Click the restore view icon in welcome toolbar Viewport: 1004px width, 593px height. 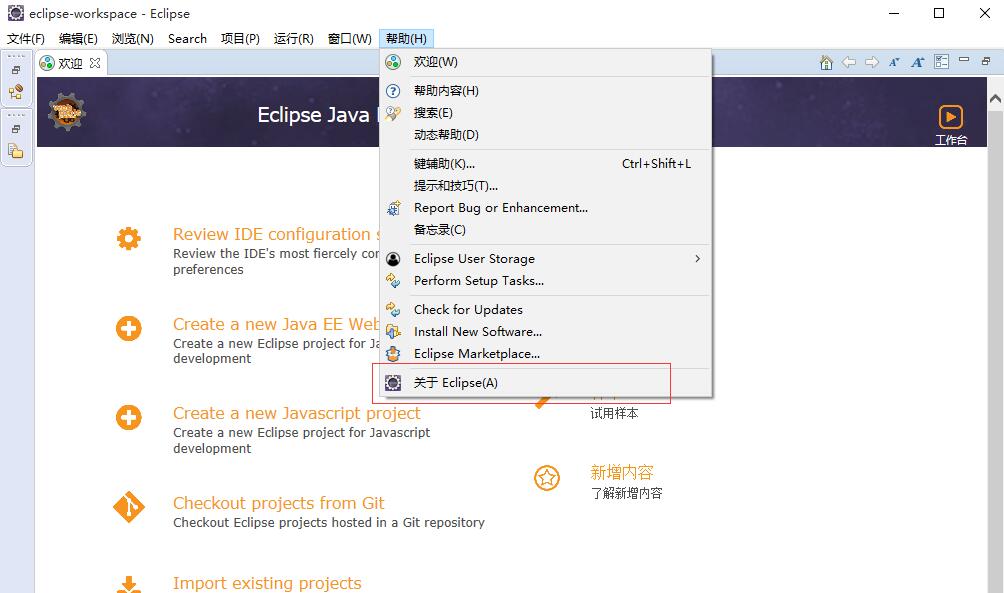click(986, 61)
